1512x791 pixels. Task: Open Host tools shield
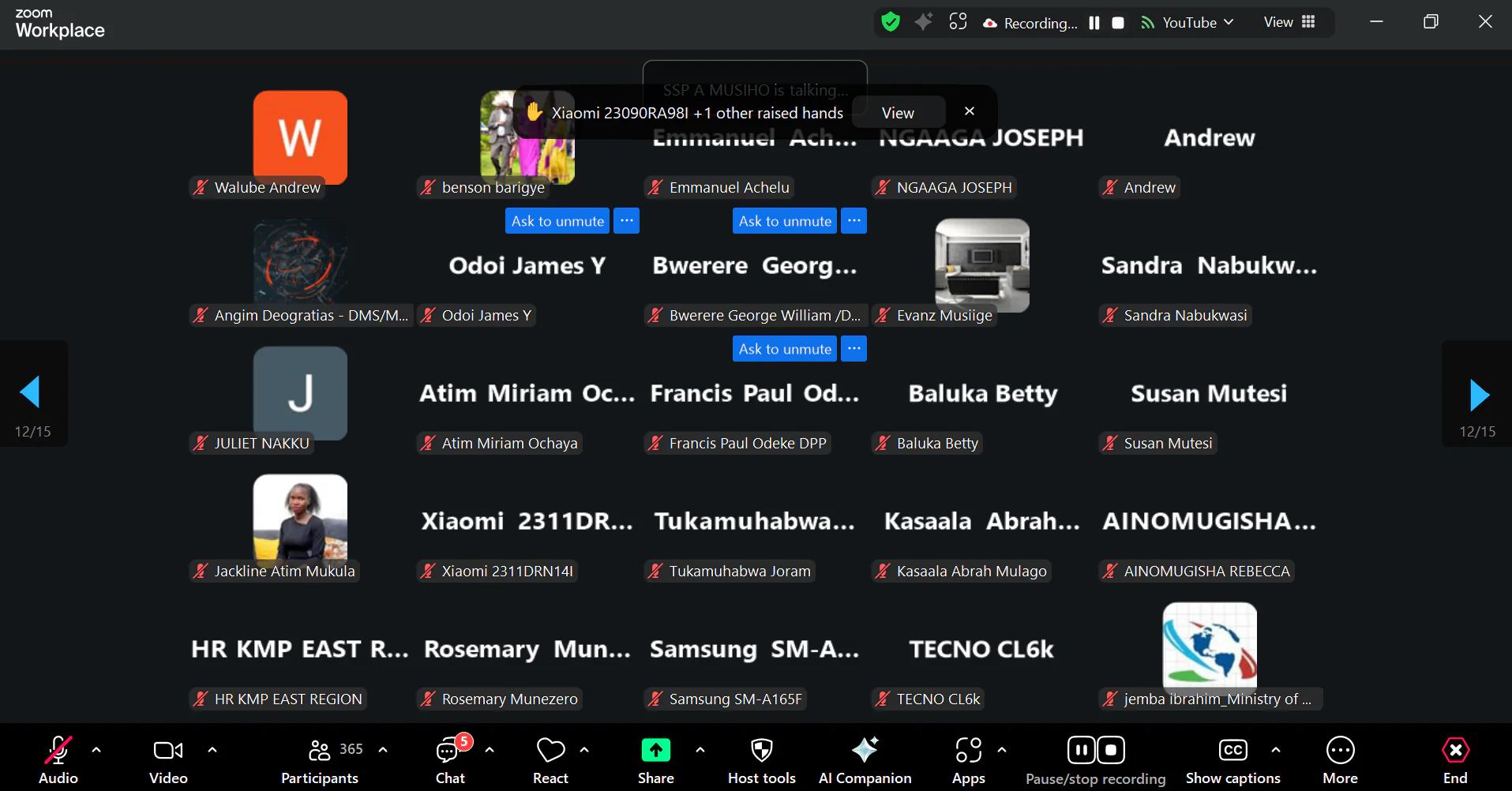(761, 760)
